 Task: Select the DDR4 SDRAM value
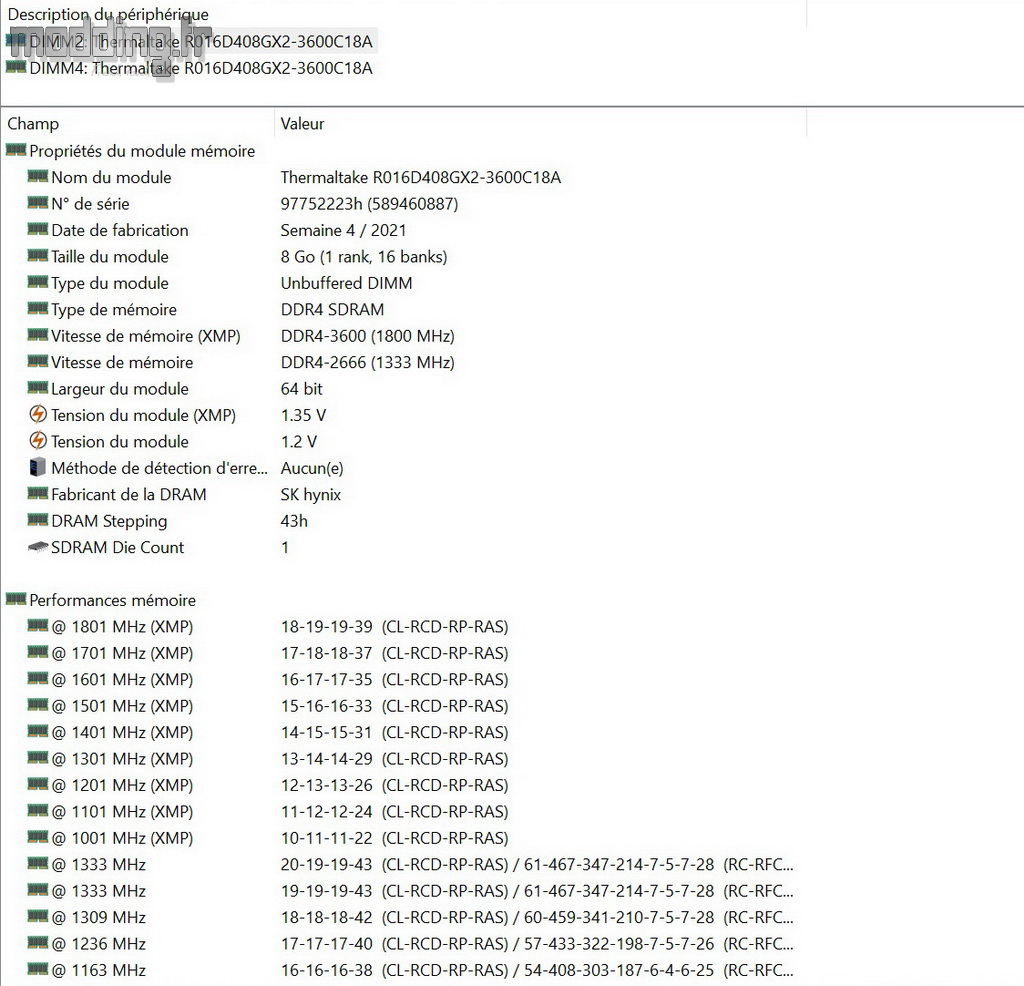coord(332,310)
